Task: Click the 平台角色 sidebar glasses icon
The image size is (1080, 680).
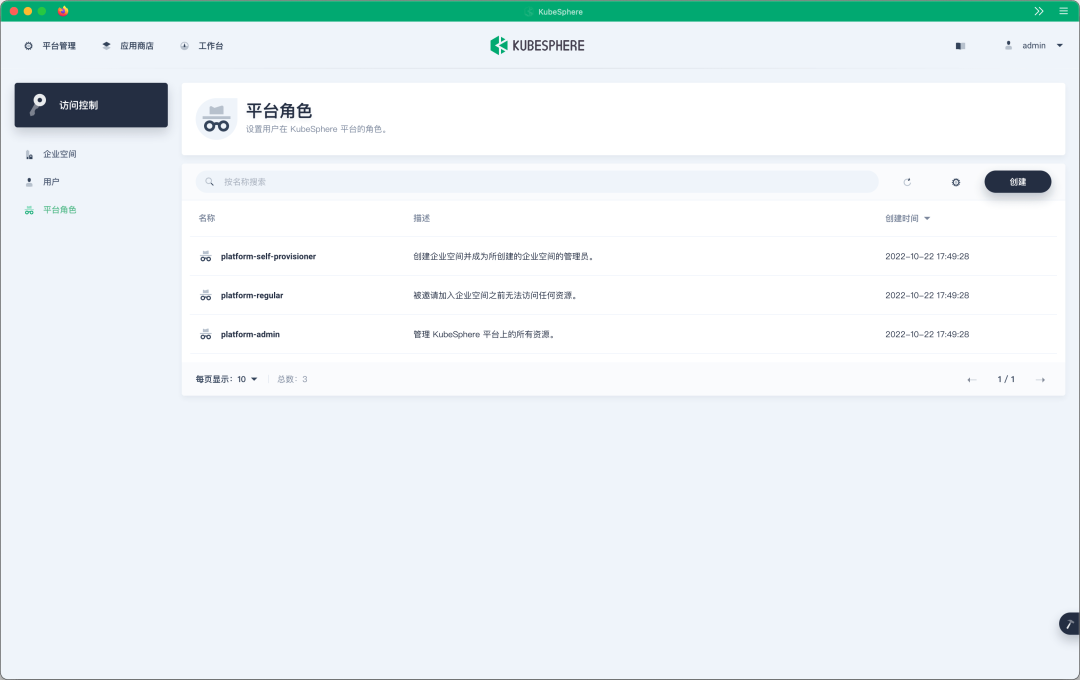Action: (29, 210)
